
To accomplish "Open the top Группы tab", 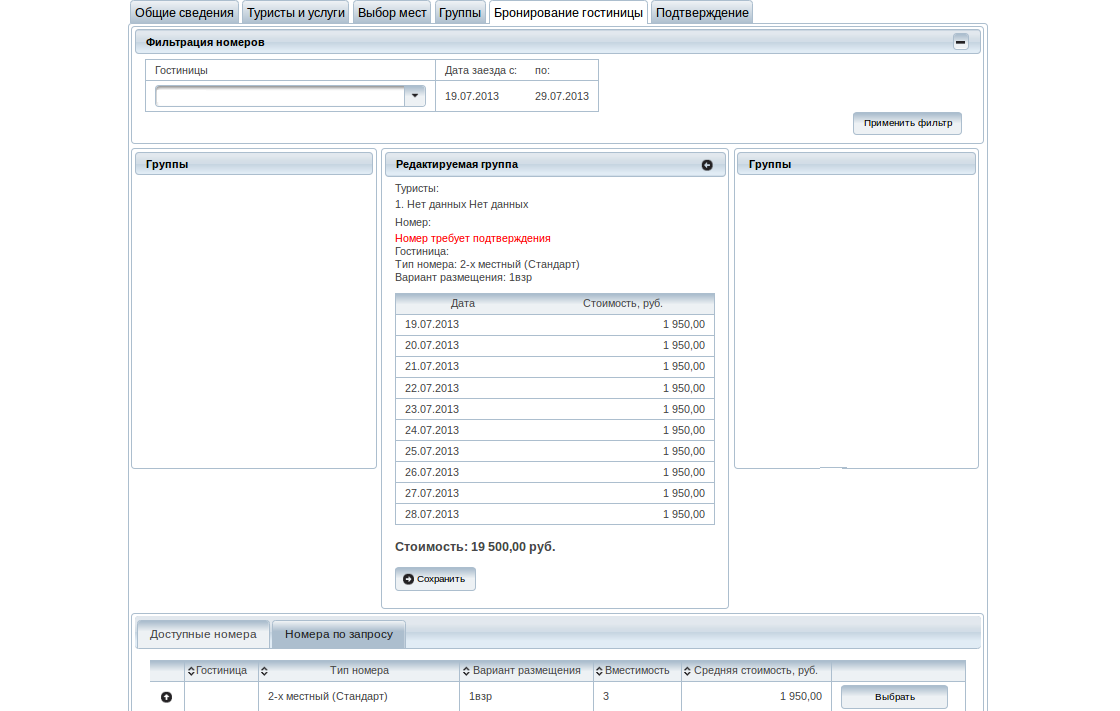I will pos(460,12).
